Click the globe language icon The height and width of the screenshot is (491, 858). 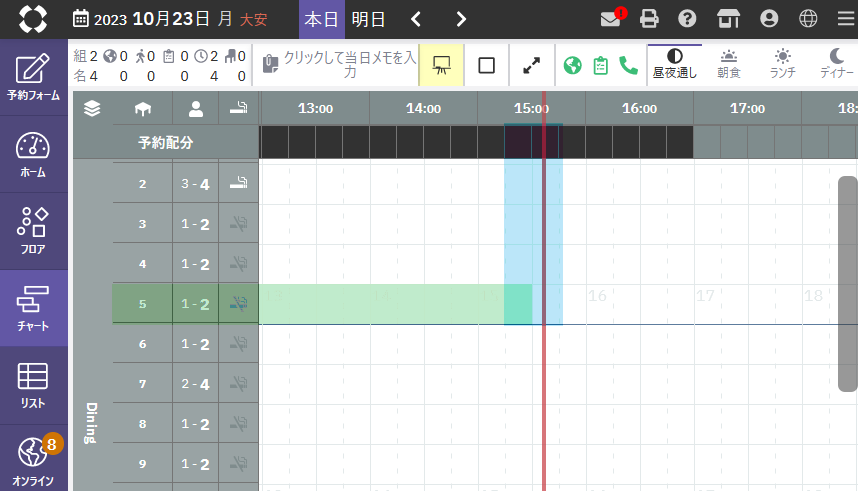[808, 19]
